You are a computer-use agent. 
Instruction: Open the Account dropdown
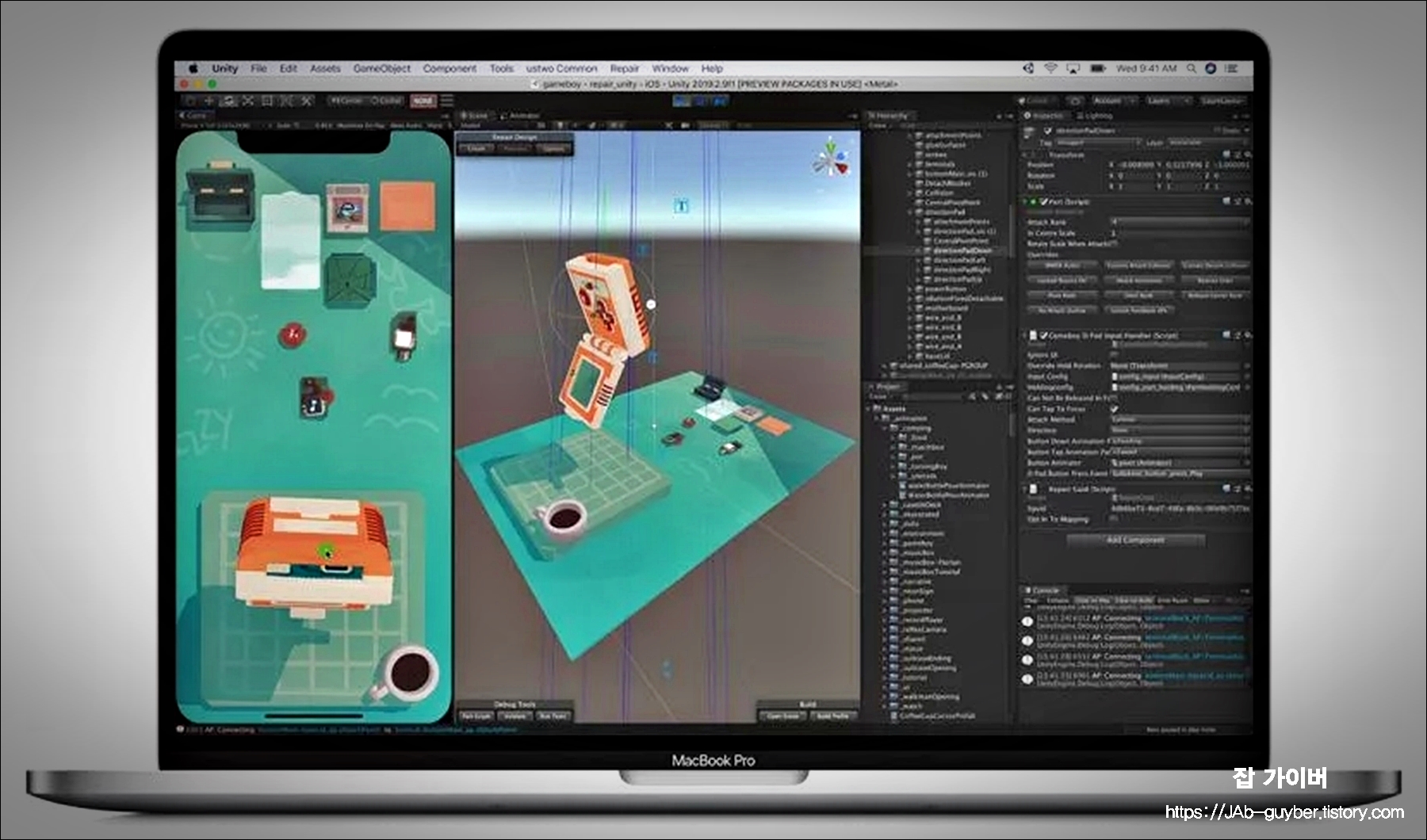click(x=1114, y=101)
